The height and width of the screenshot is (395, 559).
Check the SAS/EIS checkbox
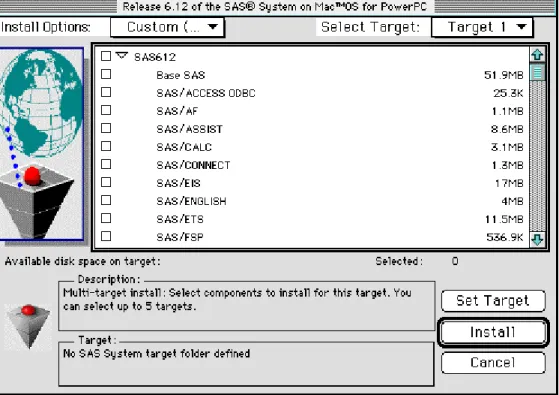106,182
